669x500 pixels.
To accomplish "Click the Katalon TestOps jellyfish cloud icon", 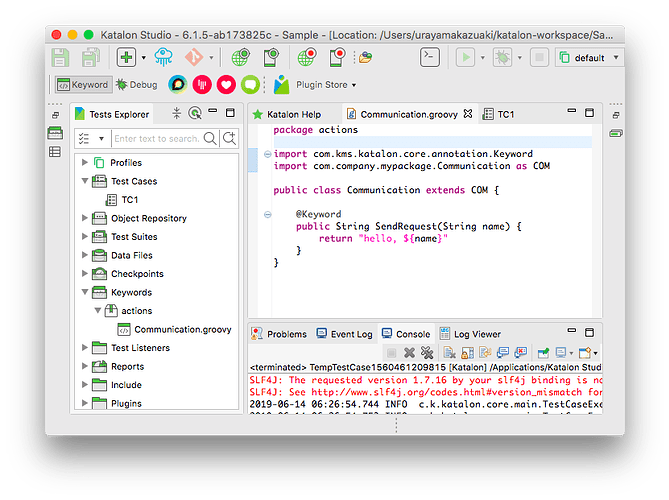I will click(164, 57).
